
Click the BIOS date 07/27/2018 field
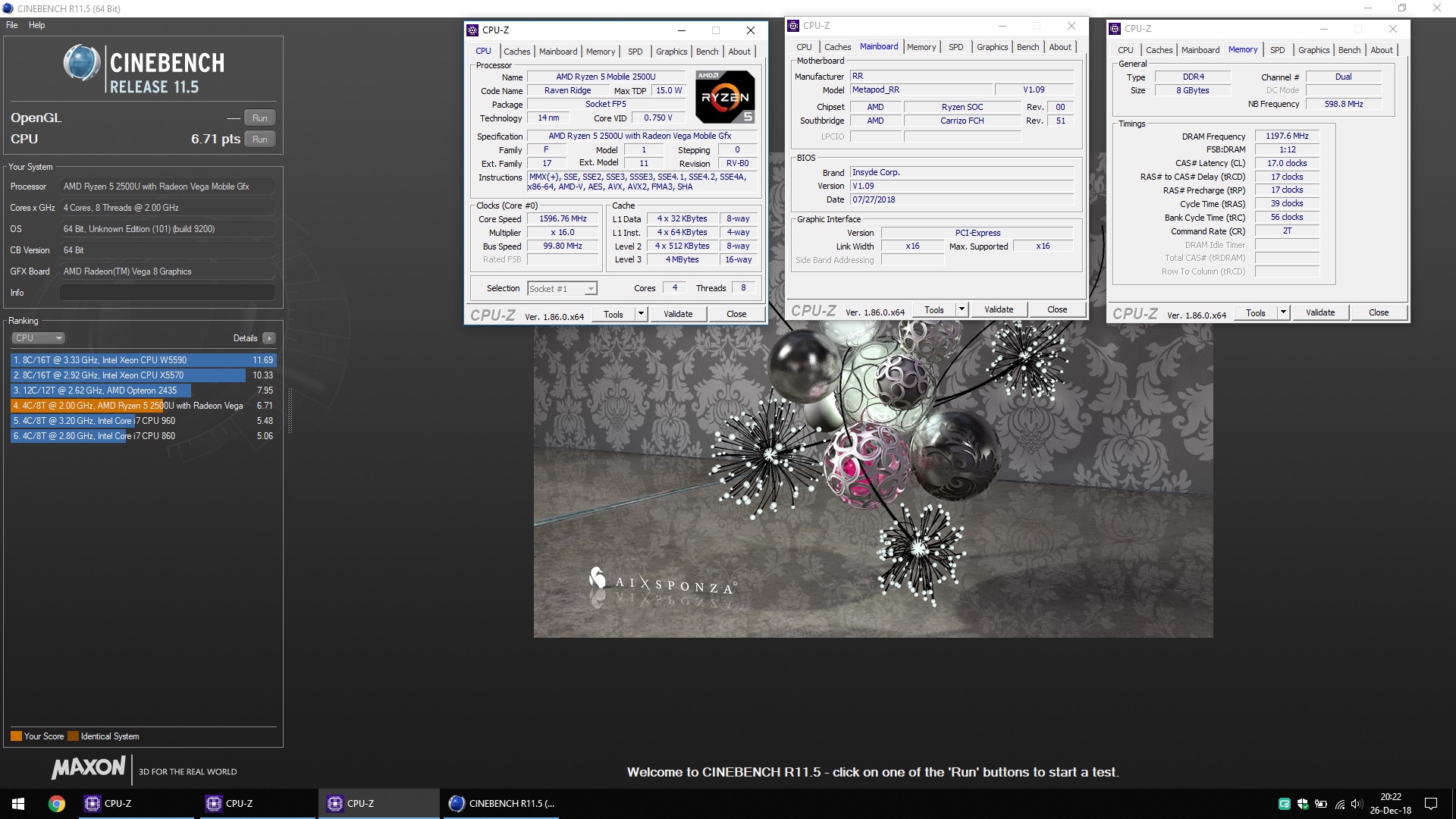tap(962, 199)
